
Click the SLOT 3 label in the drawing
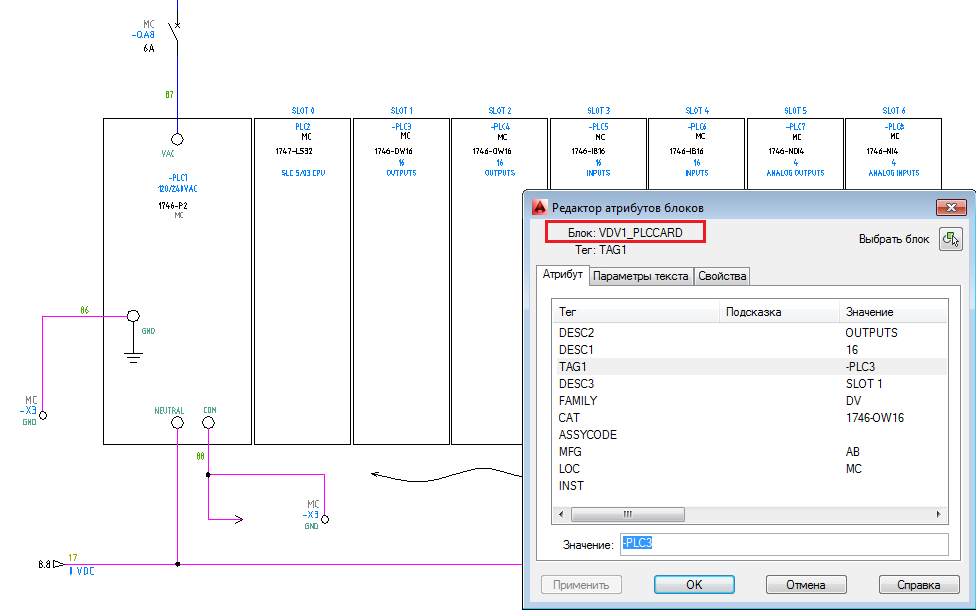598,111
